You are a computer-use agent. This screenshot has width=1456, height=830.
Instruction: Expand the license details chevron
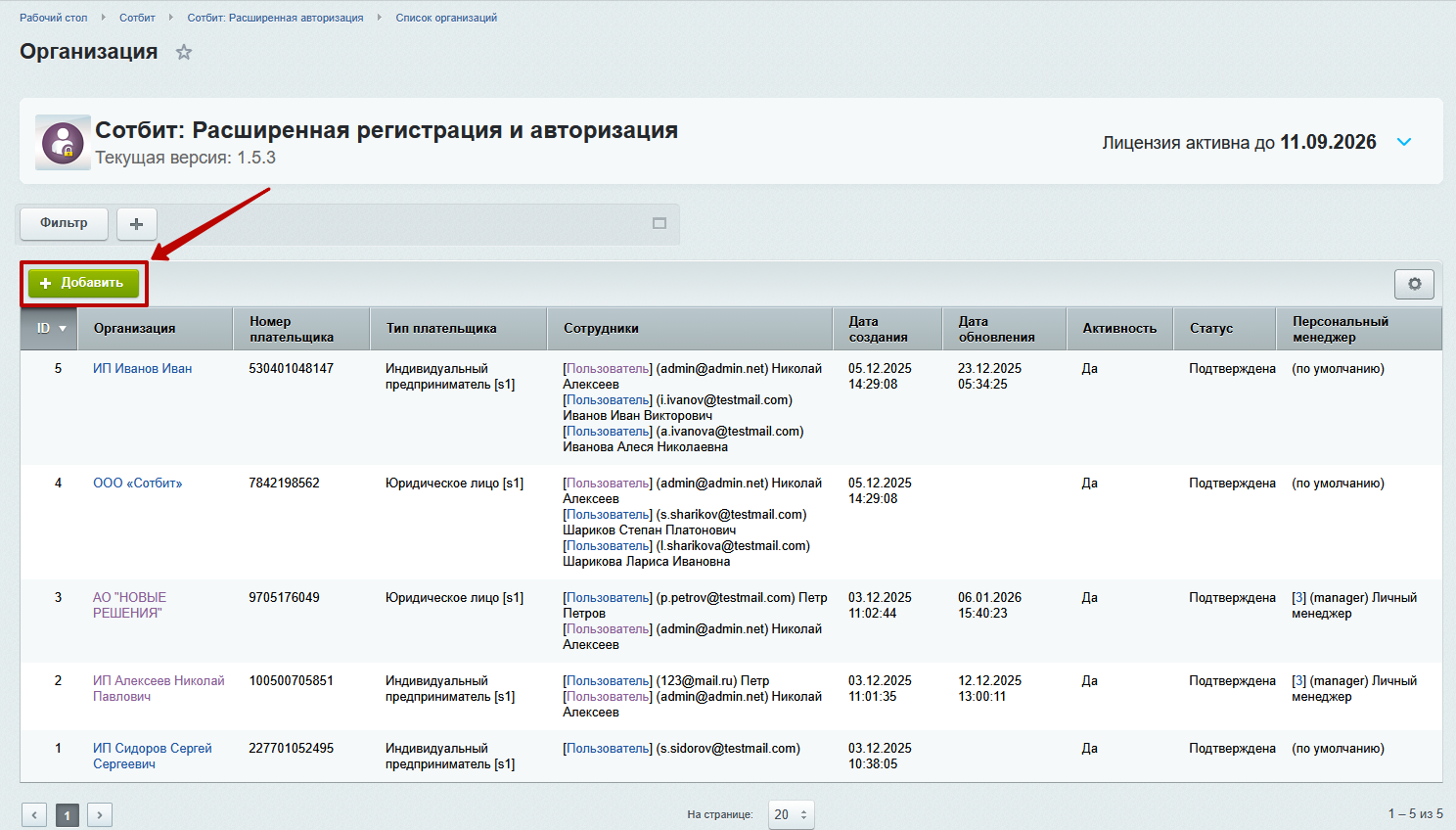(x=1404, y=142)
